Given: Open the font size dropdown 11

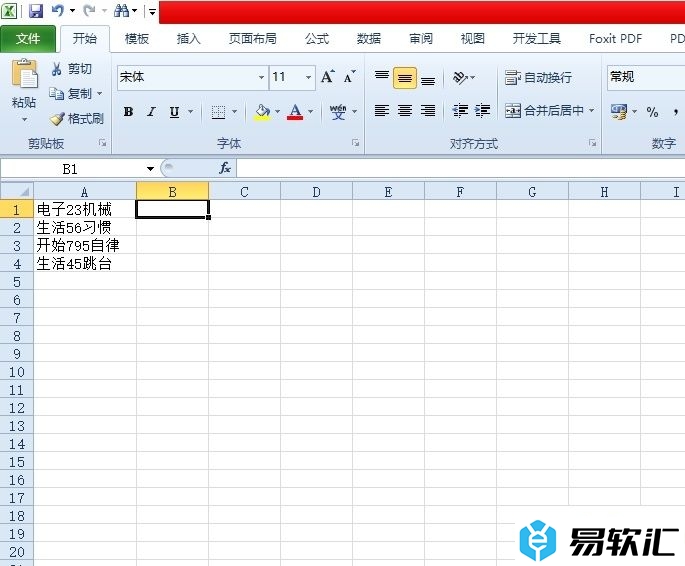Looking at the screenshot, I should 308,77.
